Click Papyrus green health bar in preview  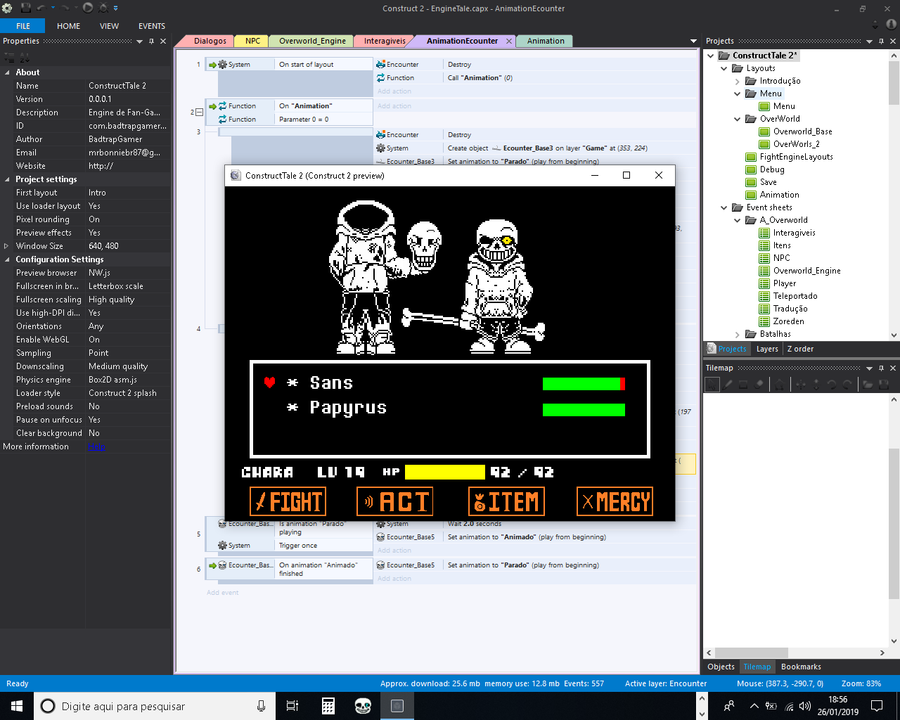[x=584, y=409]
